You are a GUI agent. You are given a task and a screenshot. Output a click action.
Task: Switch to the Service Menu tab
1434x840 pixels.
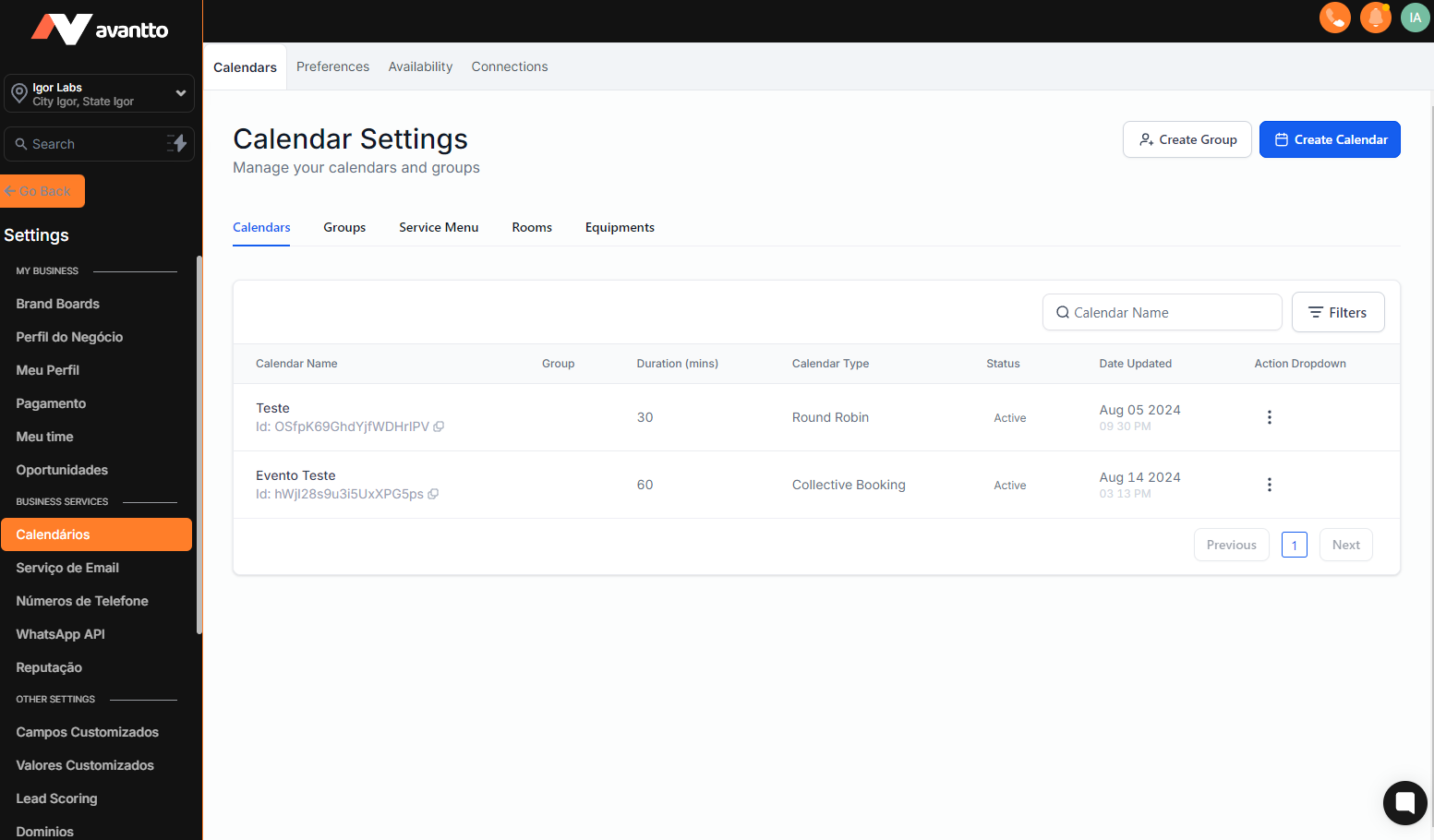[439, 227]
